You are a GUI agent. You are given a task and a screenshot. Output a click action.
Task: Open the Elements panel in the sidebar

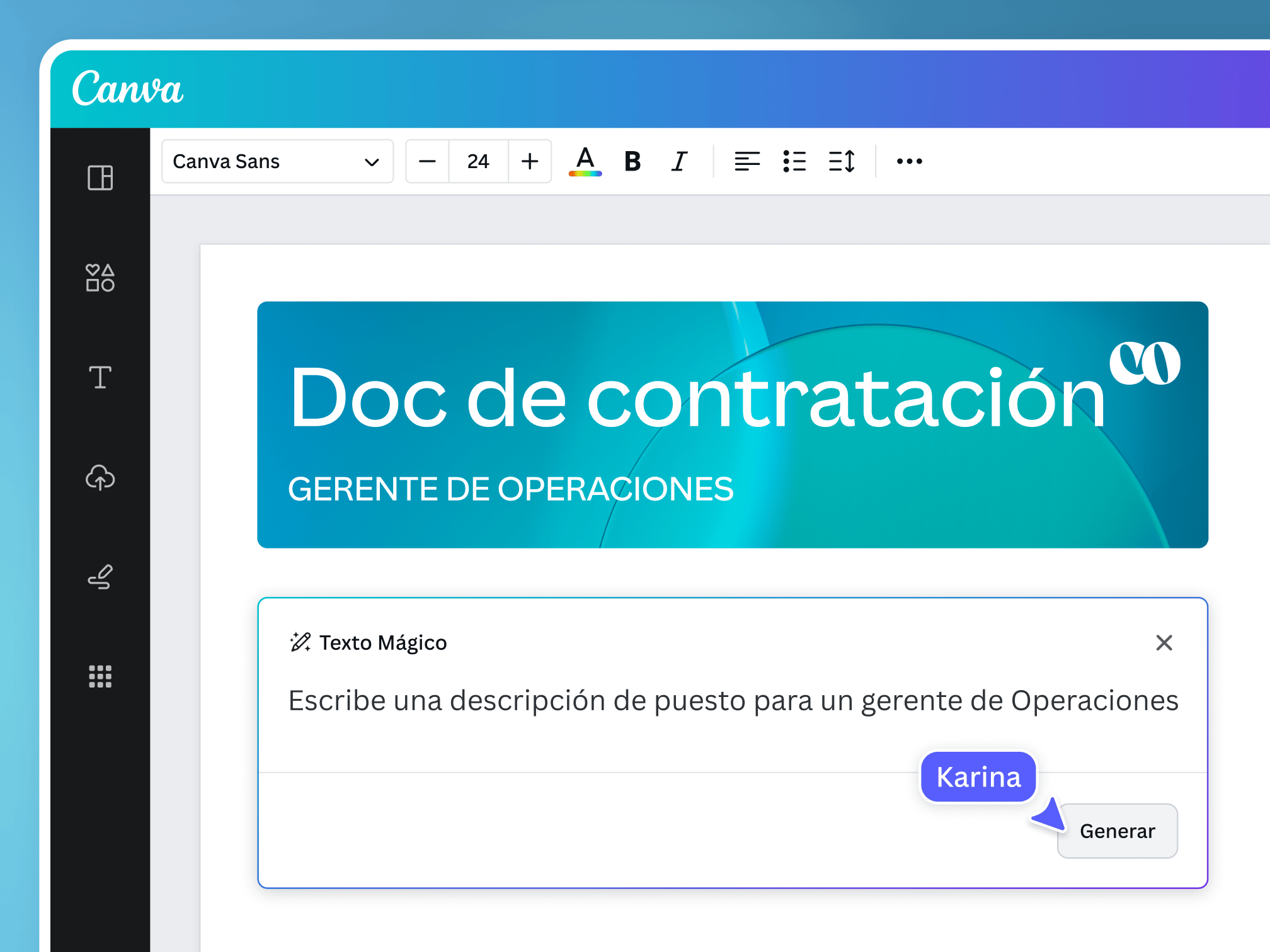point(100,277)
